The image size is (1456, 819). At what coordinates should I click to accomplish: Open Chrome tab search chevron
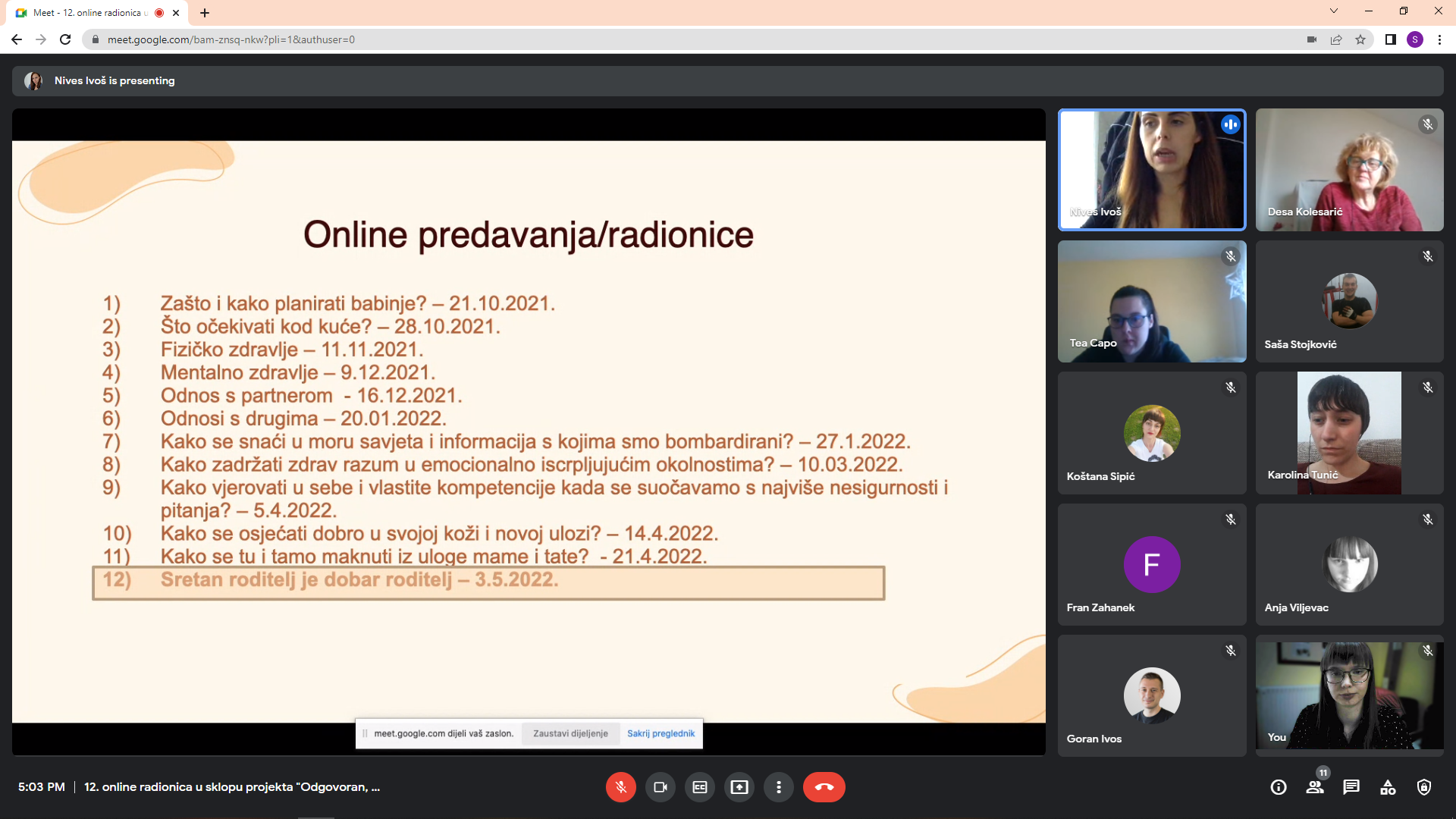(1334, 11)
